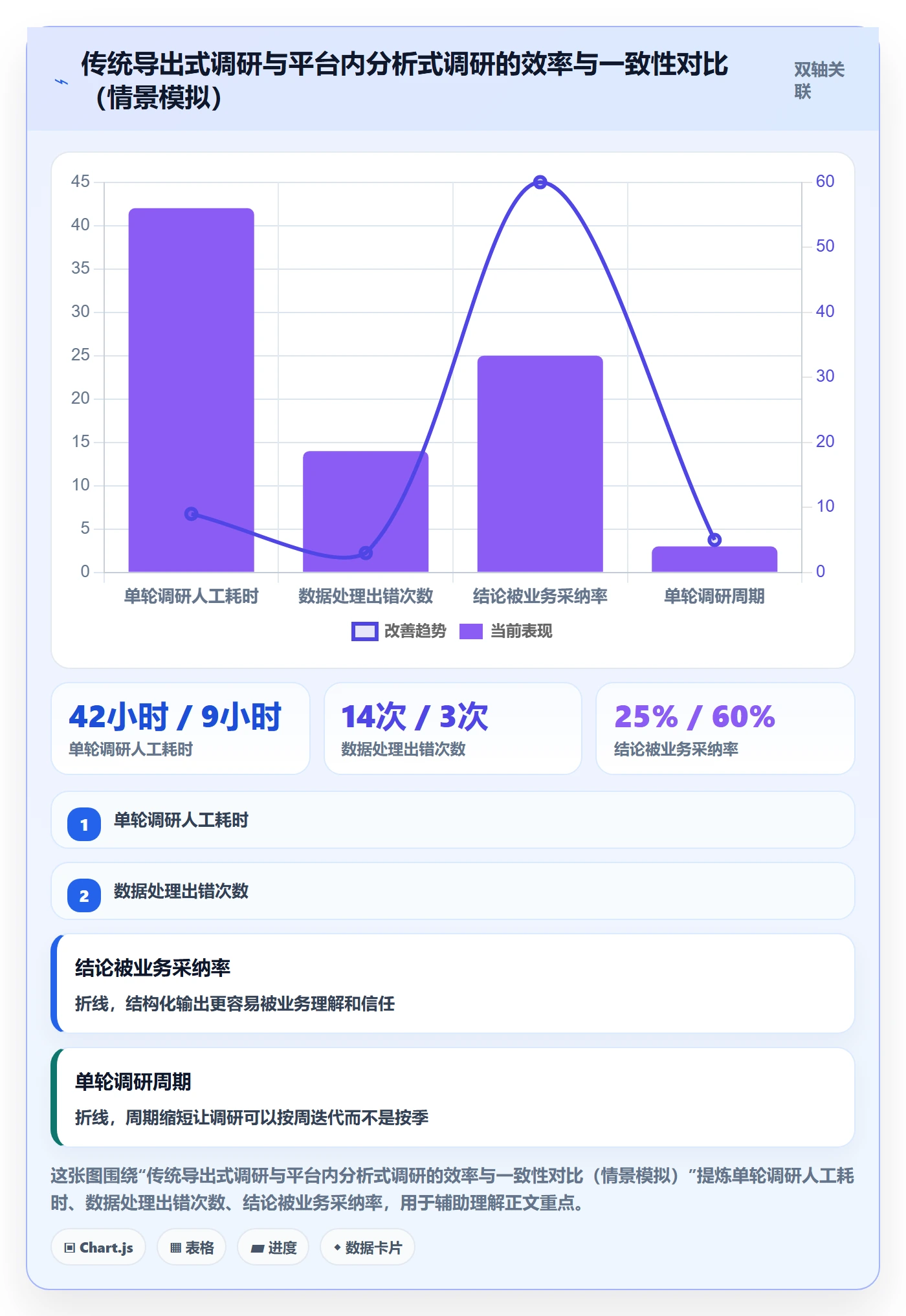Viewport: 906px width, 1316px height.
Task: Click the summary paragraph starting with 这张图围绕
Action: tap(452, 1189)
